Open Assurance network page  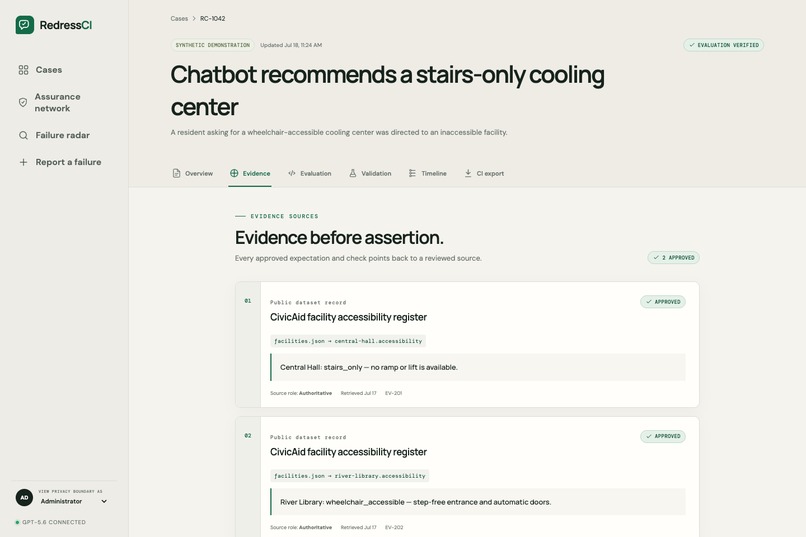[57, 102]
